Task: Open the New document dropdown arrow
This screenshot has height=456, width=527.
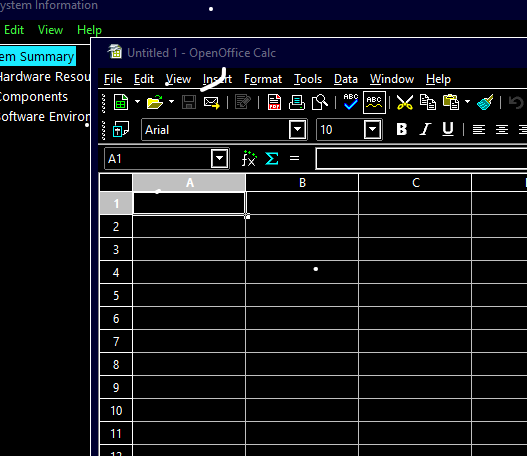Action: [137, 101]
